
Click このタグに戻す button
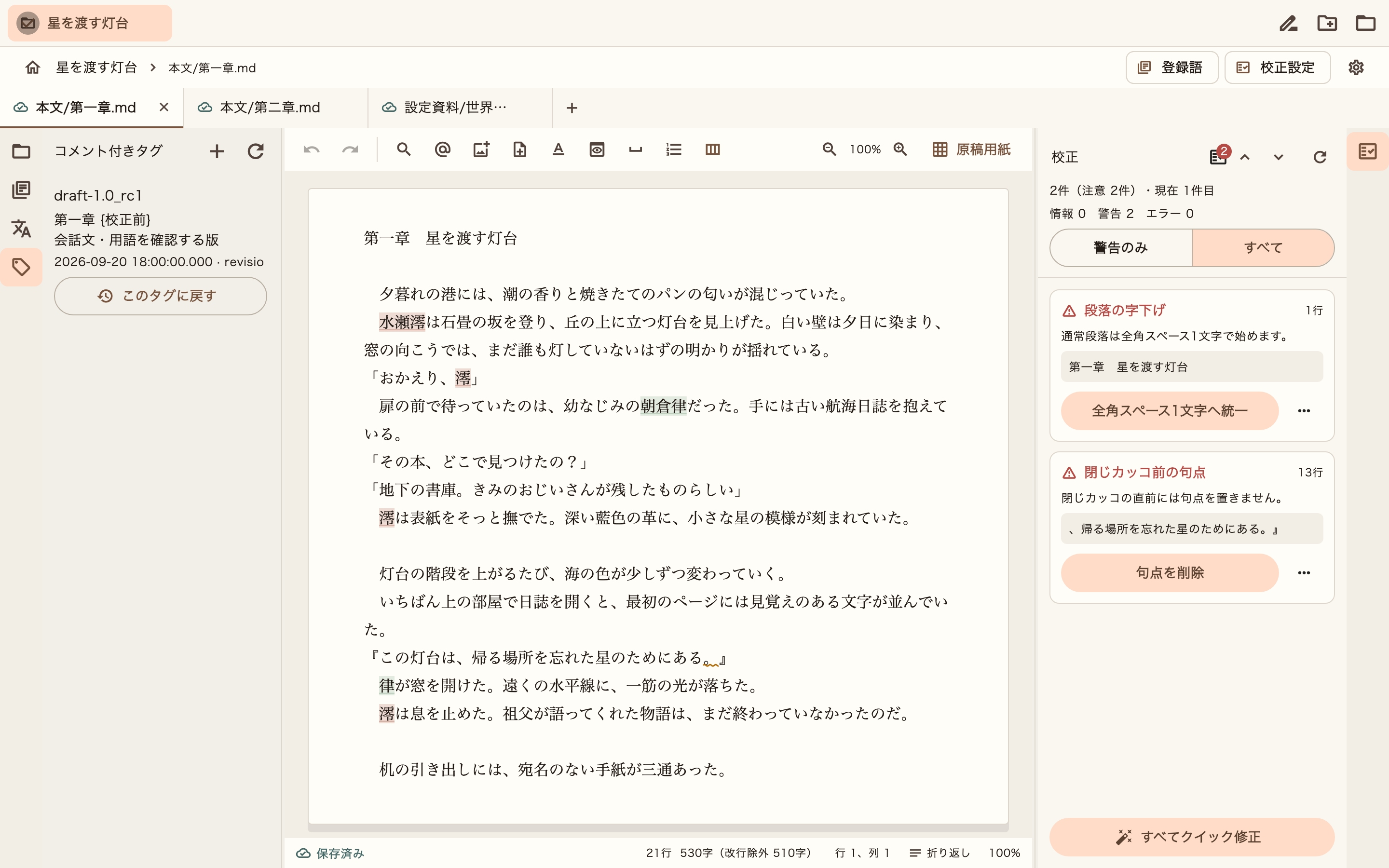click(x=160, y=296)
